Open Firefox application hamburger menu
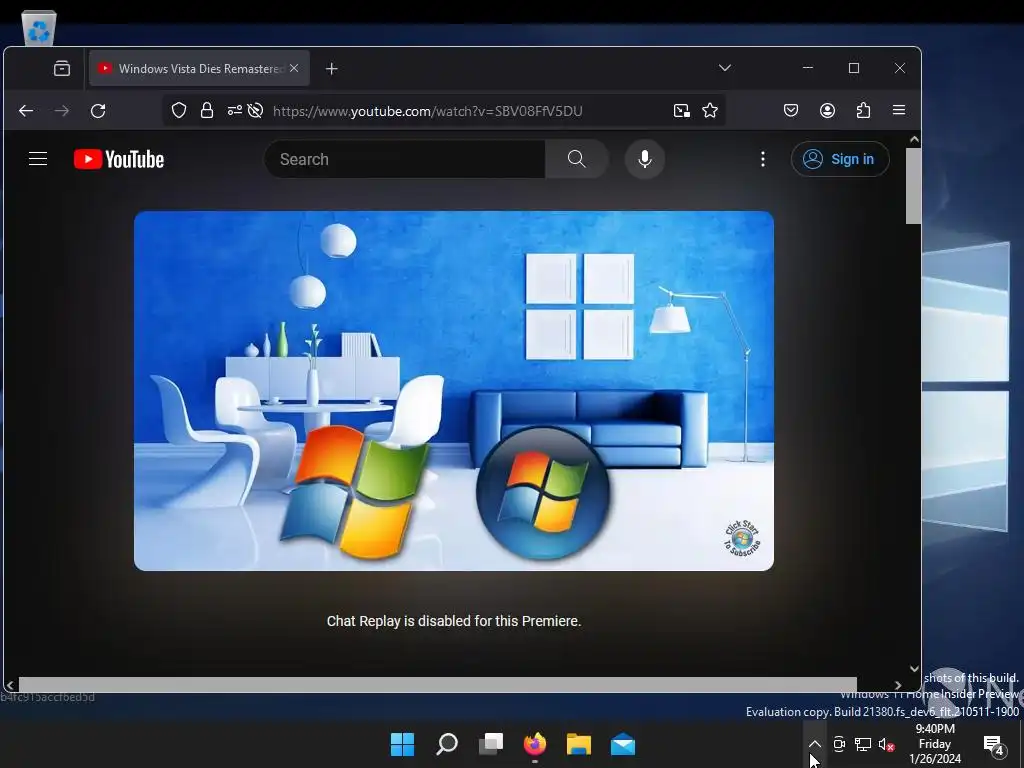This screenshot has width=1024, height=768. click(x=899, y=110)
